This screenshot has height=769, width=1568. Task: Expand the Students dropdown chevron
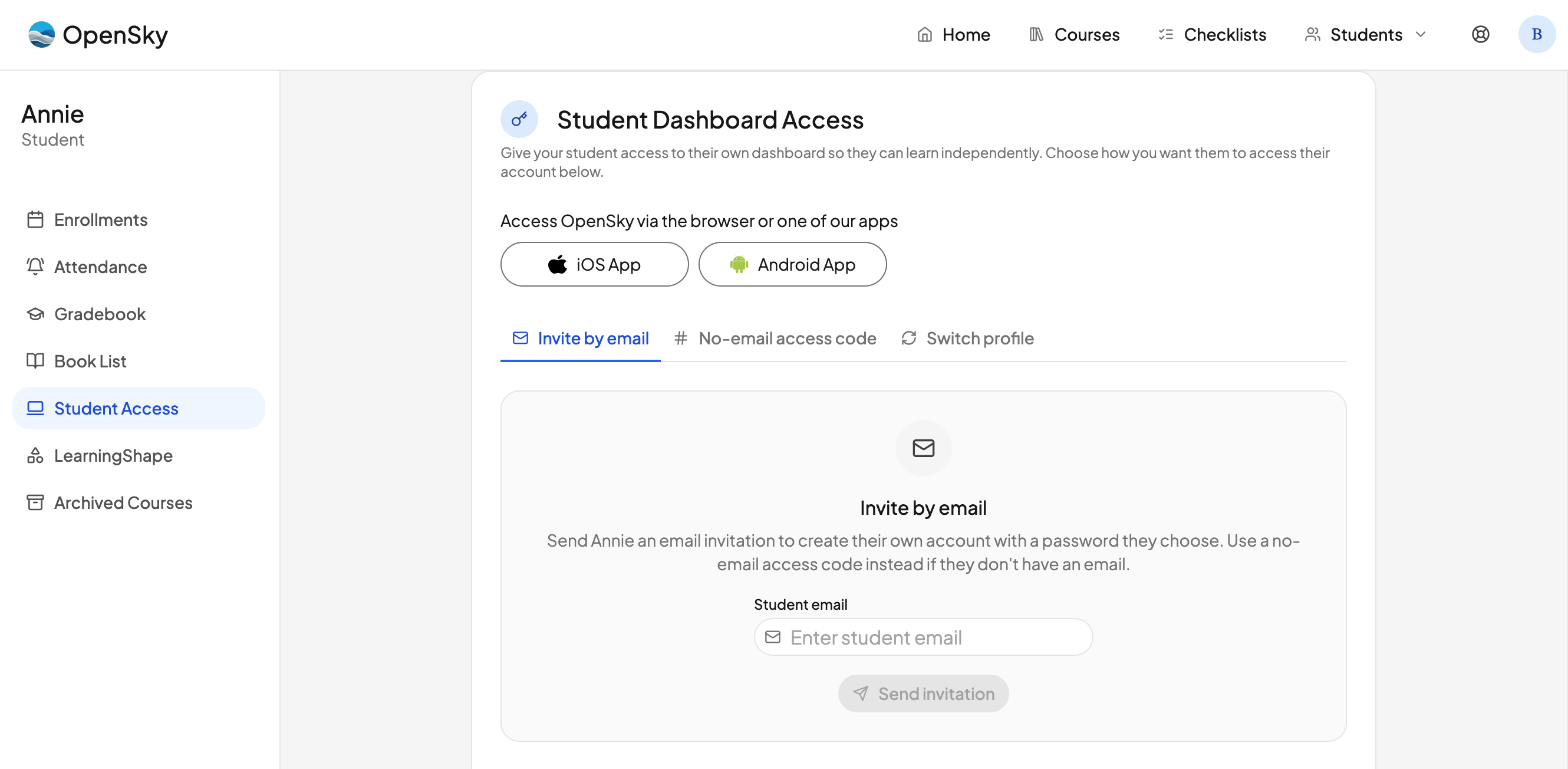tap(1420, 35)
